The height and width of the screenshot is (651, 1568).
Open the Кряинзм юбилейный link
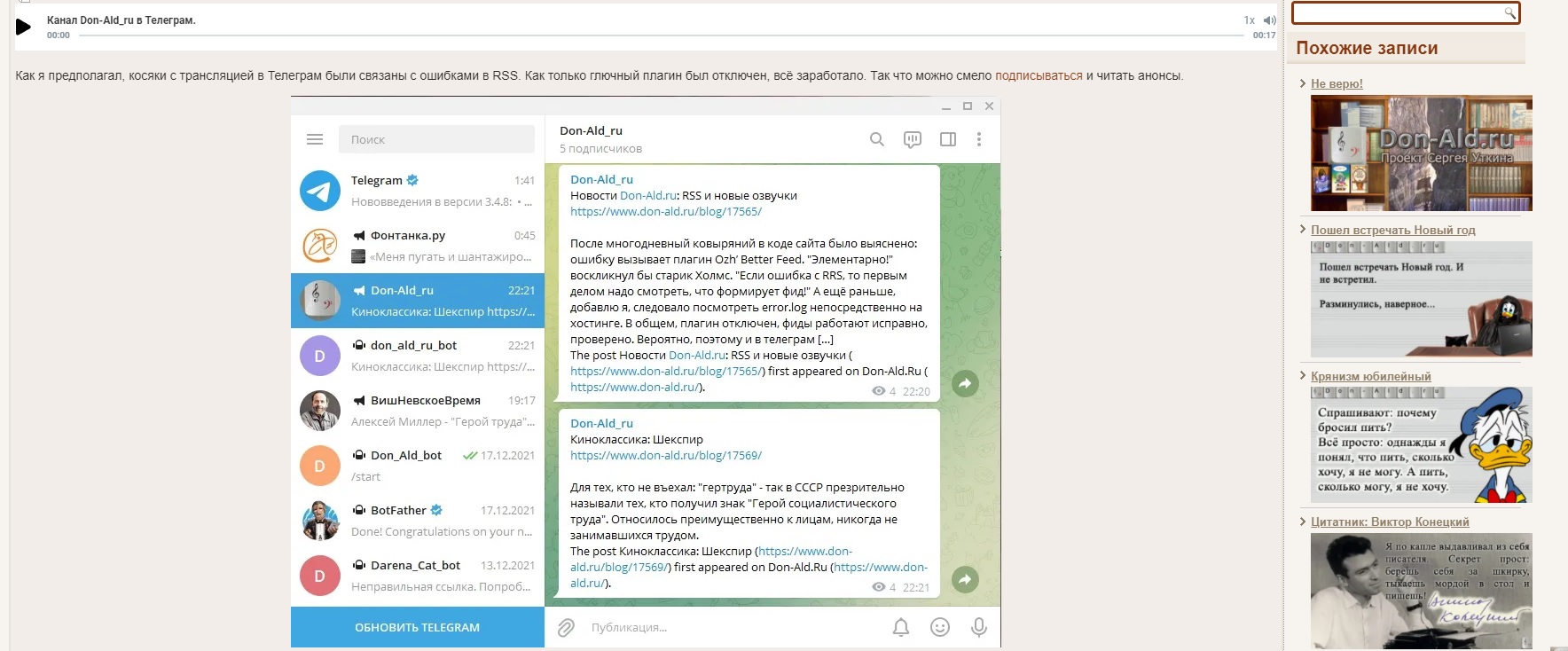point(1371,376)
